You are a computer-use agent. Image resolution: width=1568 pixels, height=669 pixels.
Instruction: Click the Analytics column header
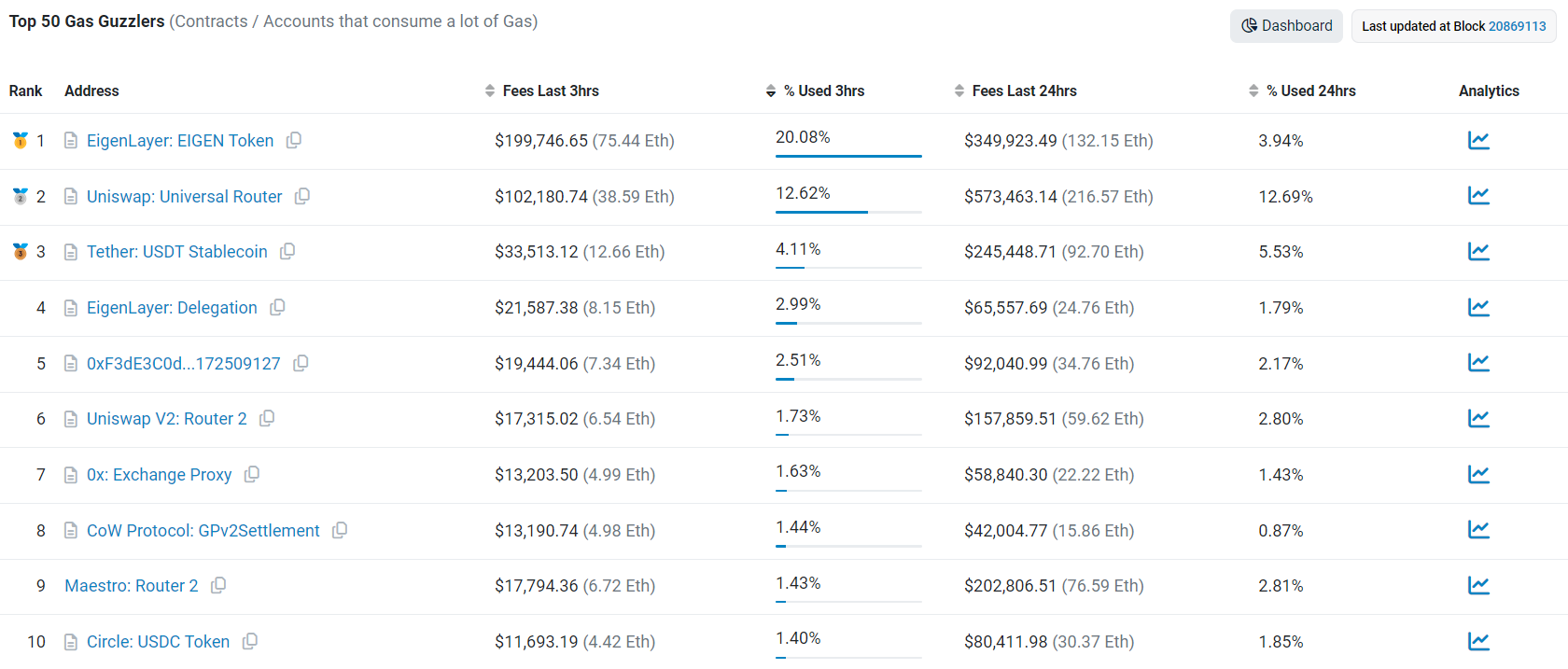click(1489, 91)
